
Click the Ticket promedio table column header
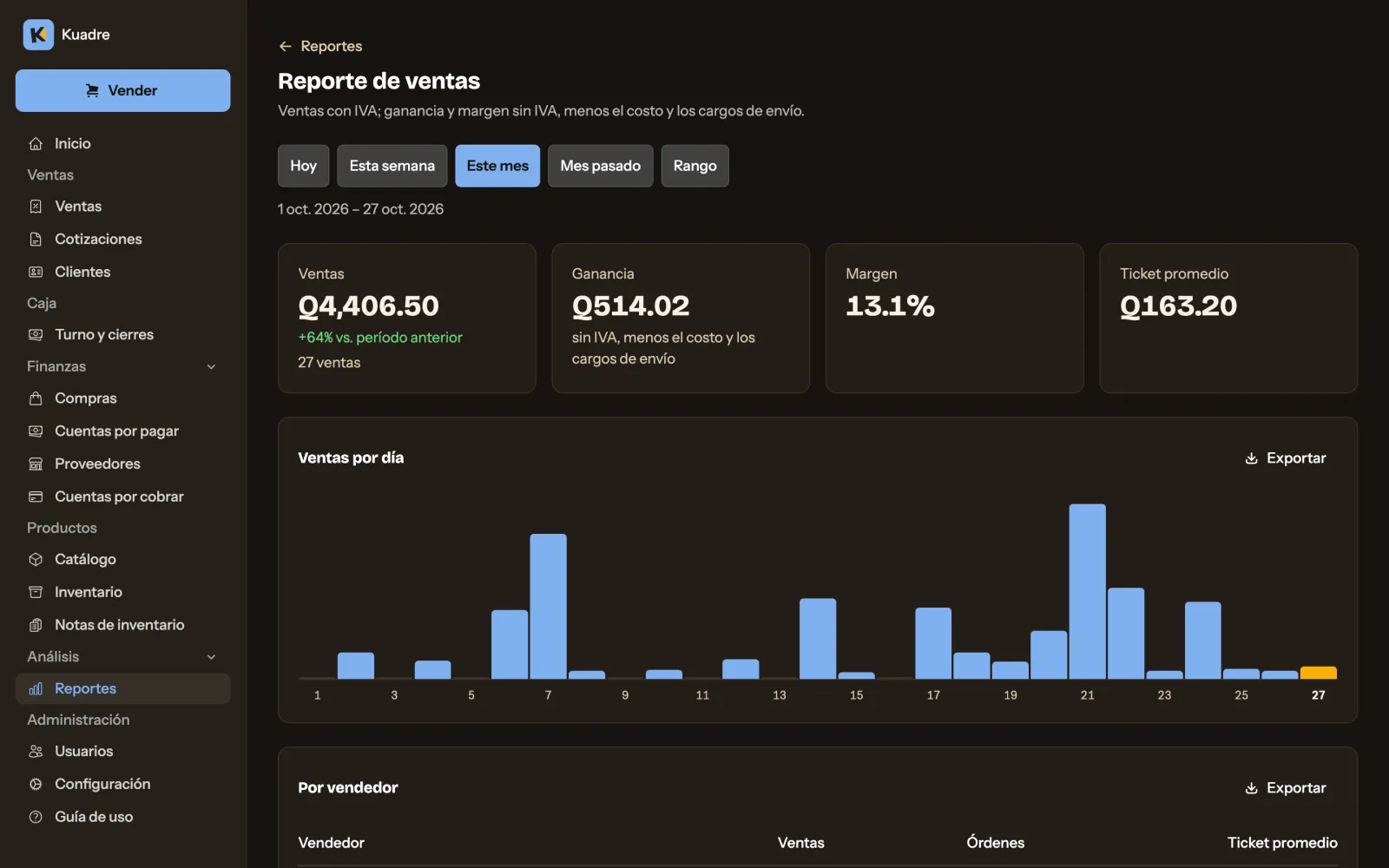click(x=1282, y=843)
